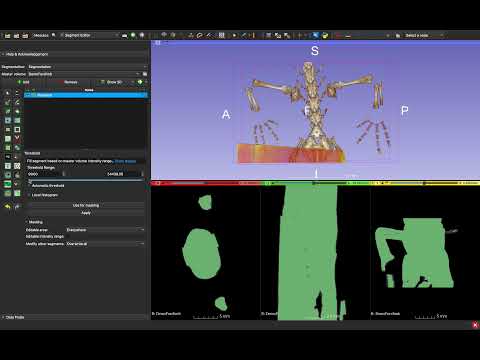Click the blue highlighted crosshair toolbar icon
The image size is (480, 360).
click(x=315, y=35)
